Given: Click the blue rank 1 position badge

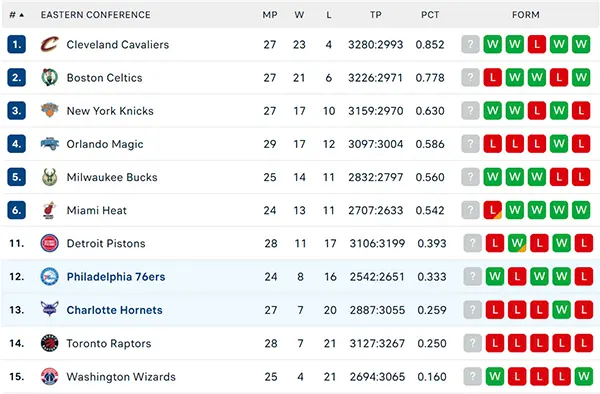Looking at the screenshot, I should click(16, 44).
